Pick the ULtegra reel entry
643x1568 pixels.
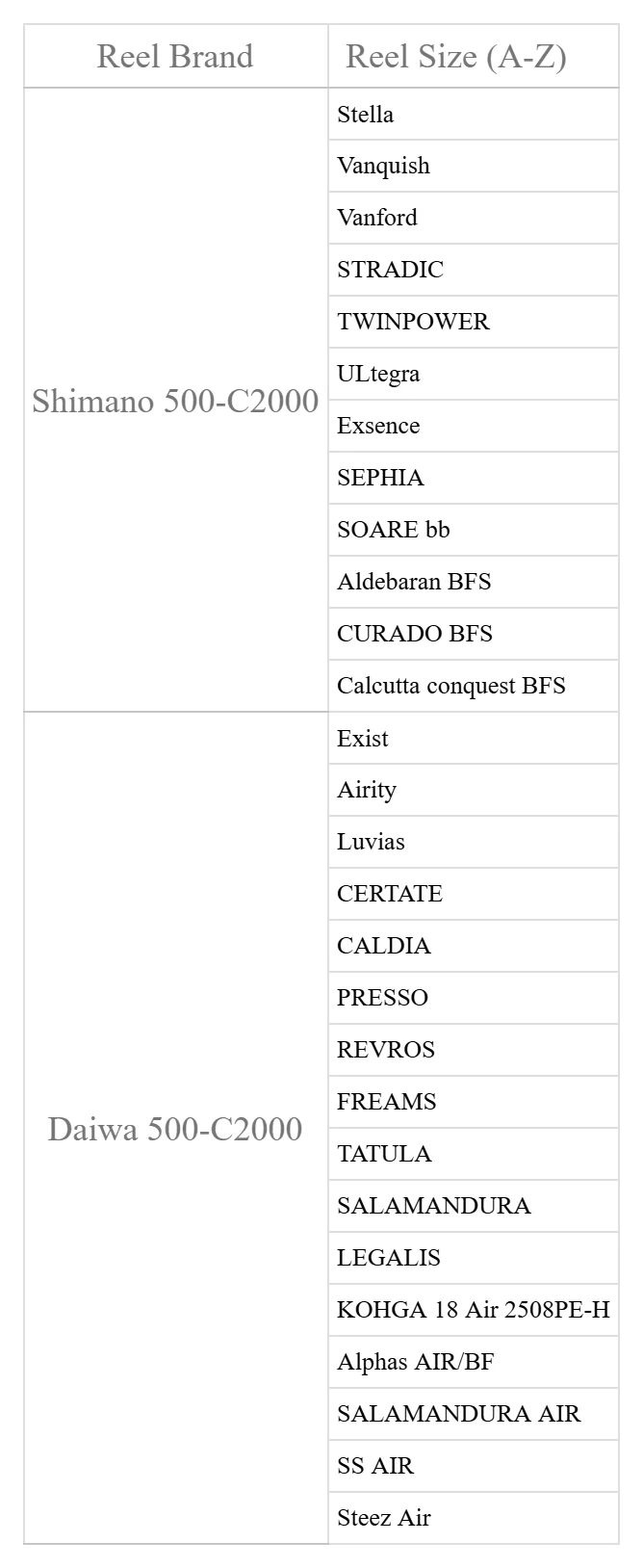coord(473,374)
